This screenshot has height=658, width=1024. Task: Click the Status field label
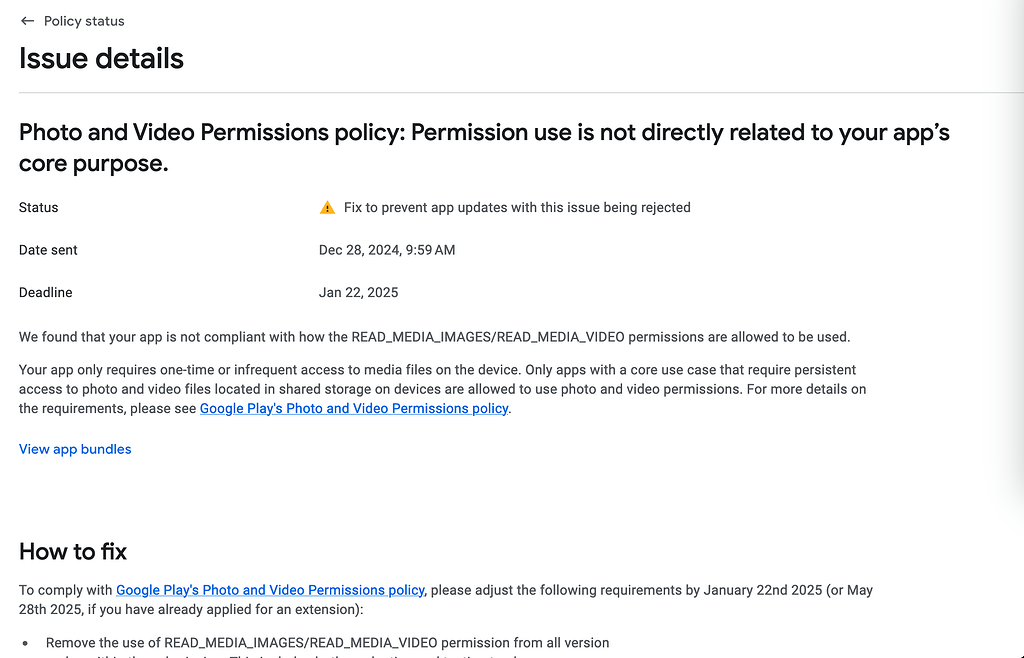(x=38, y=207)
